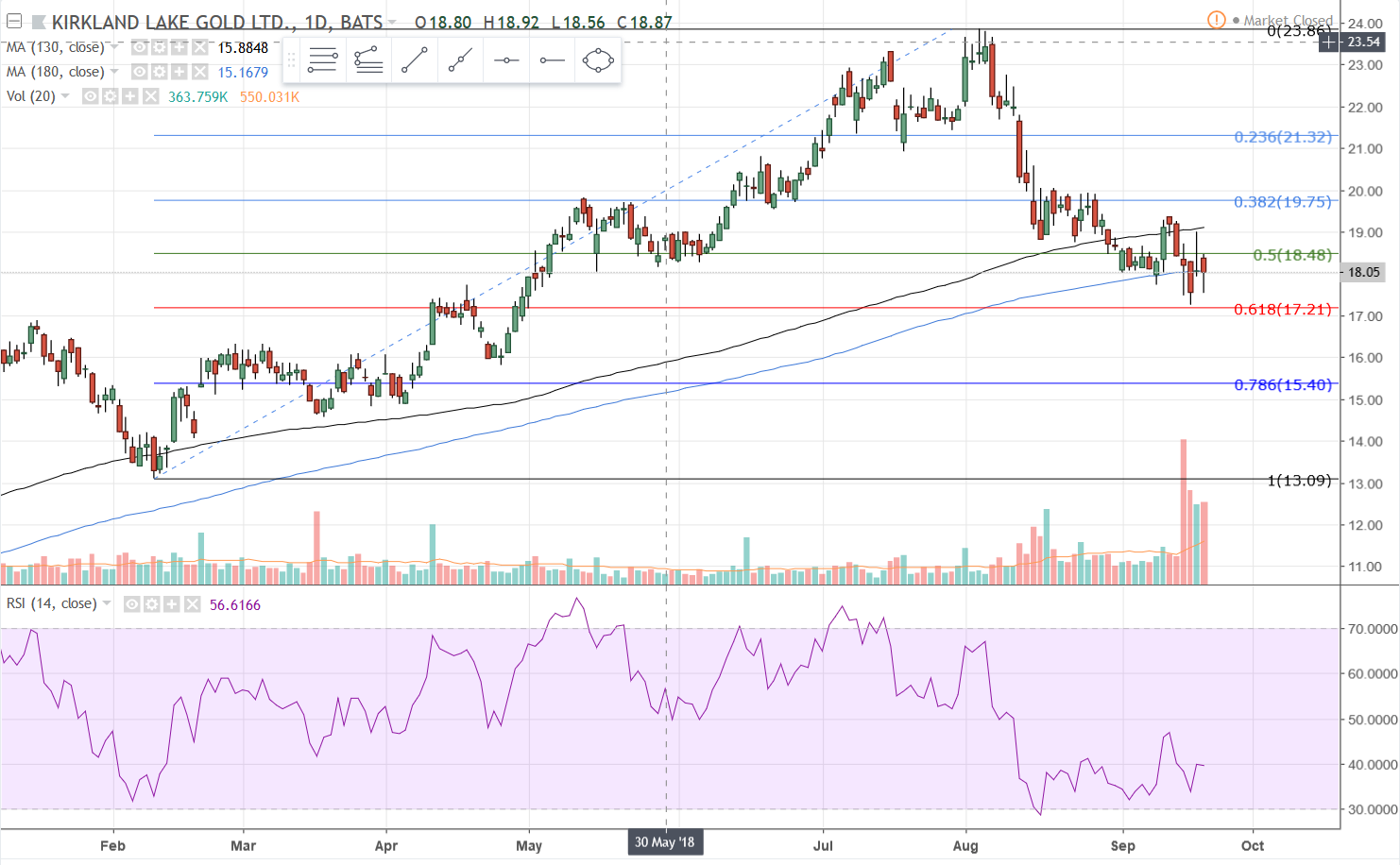
Task: Select the ellipse shape tool
Action: (x=598, y=60)
